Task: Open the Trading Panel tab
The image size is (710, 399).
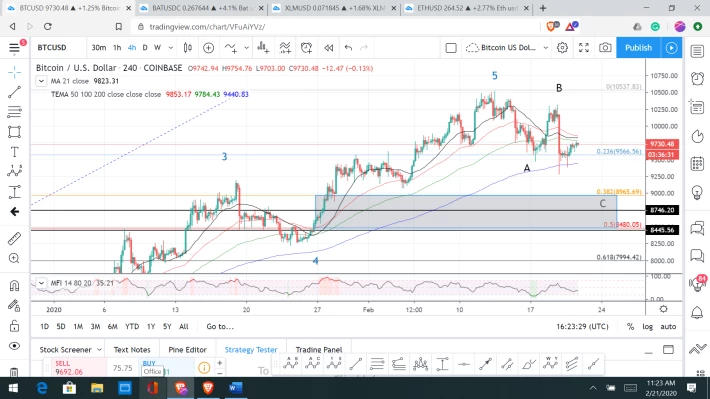Action: 319,350
